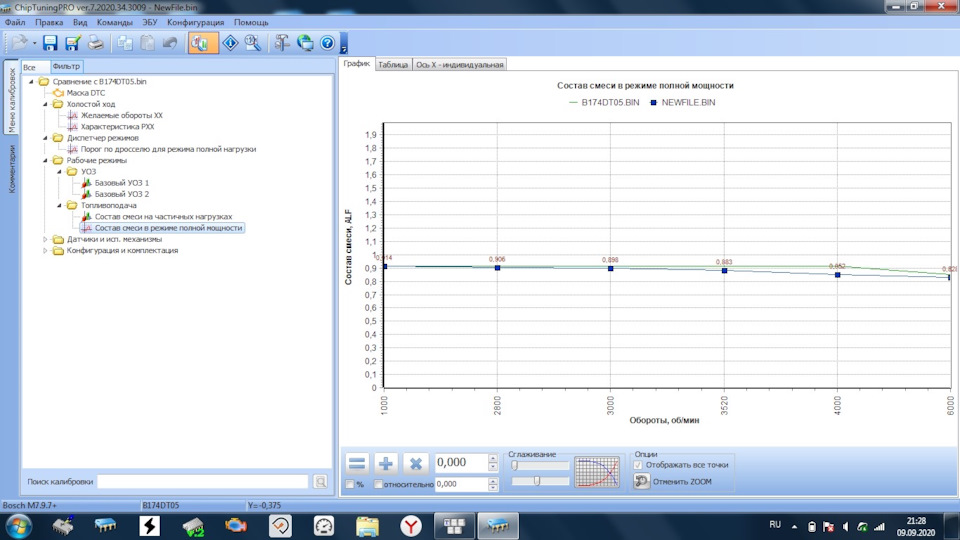960x540 pixels.
Task: Select 'Базовый УОЗ 1' calibration item
Action: pos(122,183)
